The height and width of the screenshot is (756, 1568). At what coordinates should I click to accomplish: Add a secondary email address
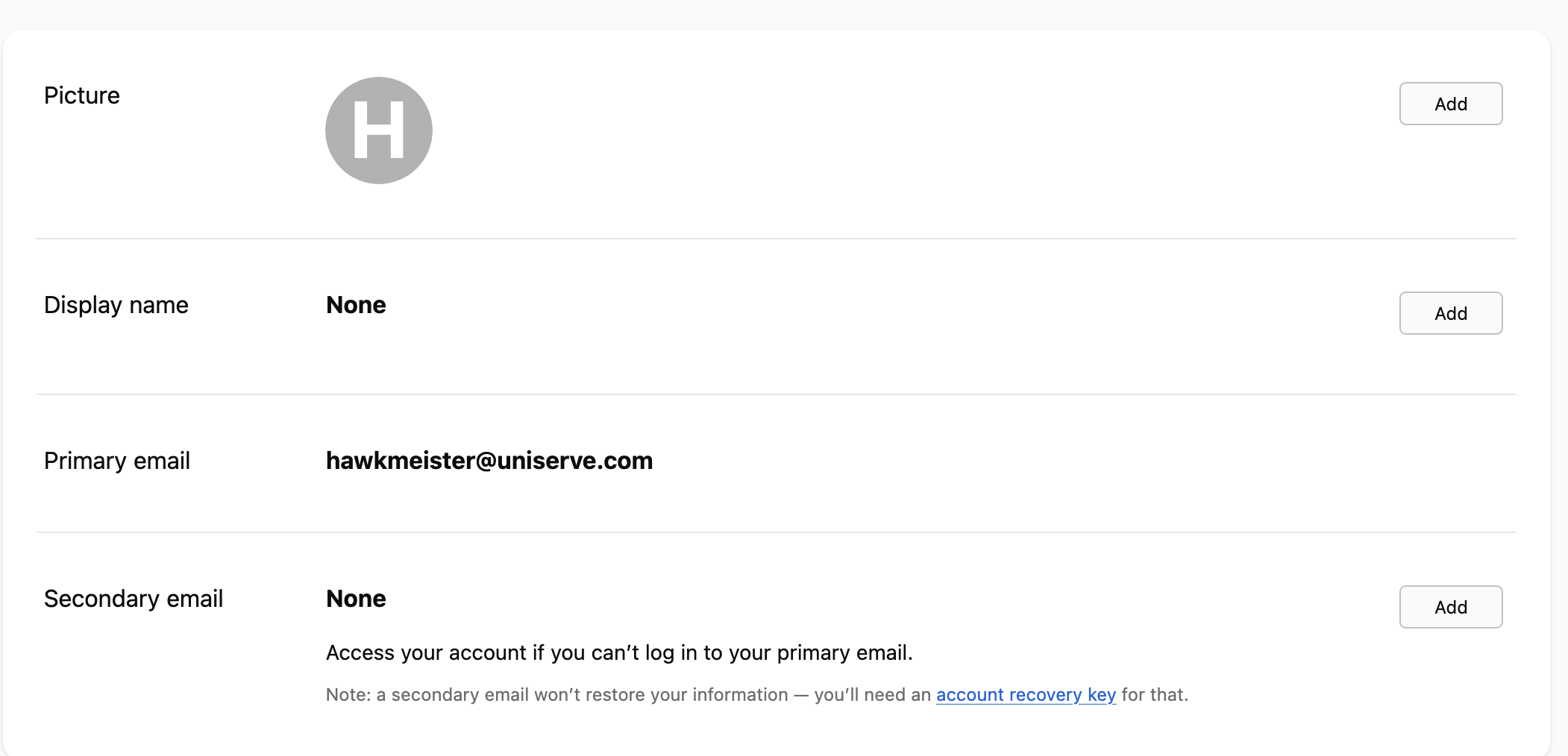click(x=1450, y=607)
